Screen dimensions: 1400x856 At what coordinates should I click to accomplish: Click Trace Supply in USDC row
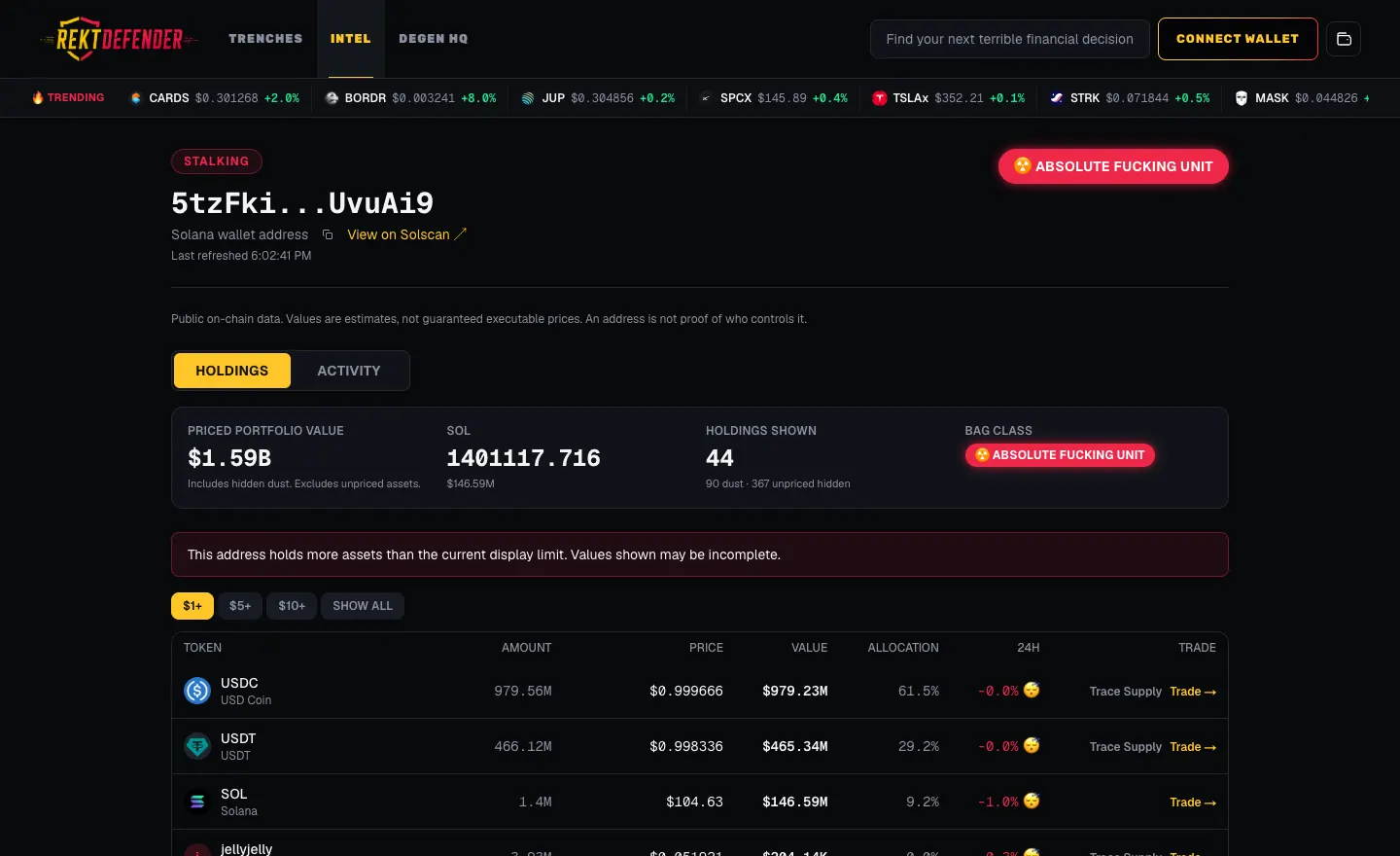[x=1126, y=692]
